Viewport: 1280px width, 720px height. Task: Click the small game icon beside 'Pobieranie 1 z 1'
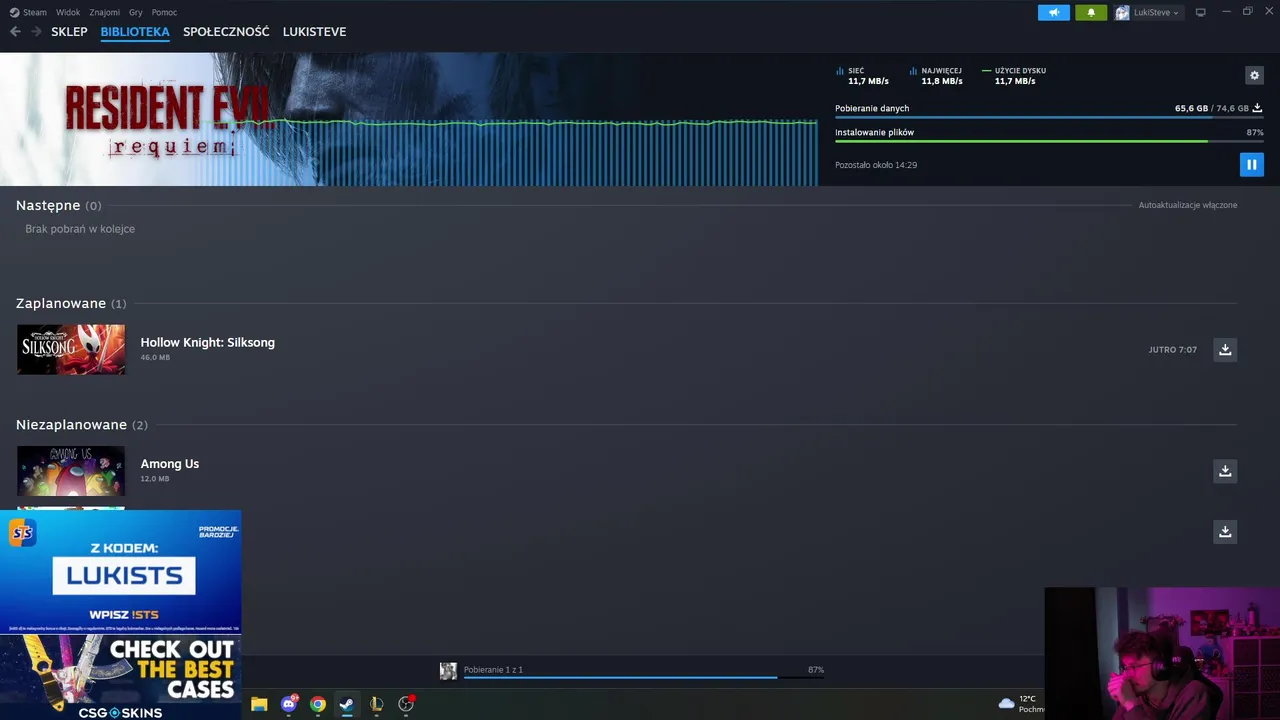tap(448, 671)
